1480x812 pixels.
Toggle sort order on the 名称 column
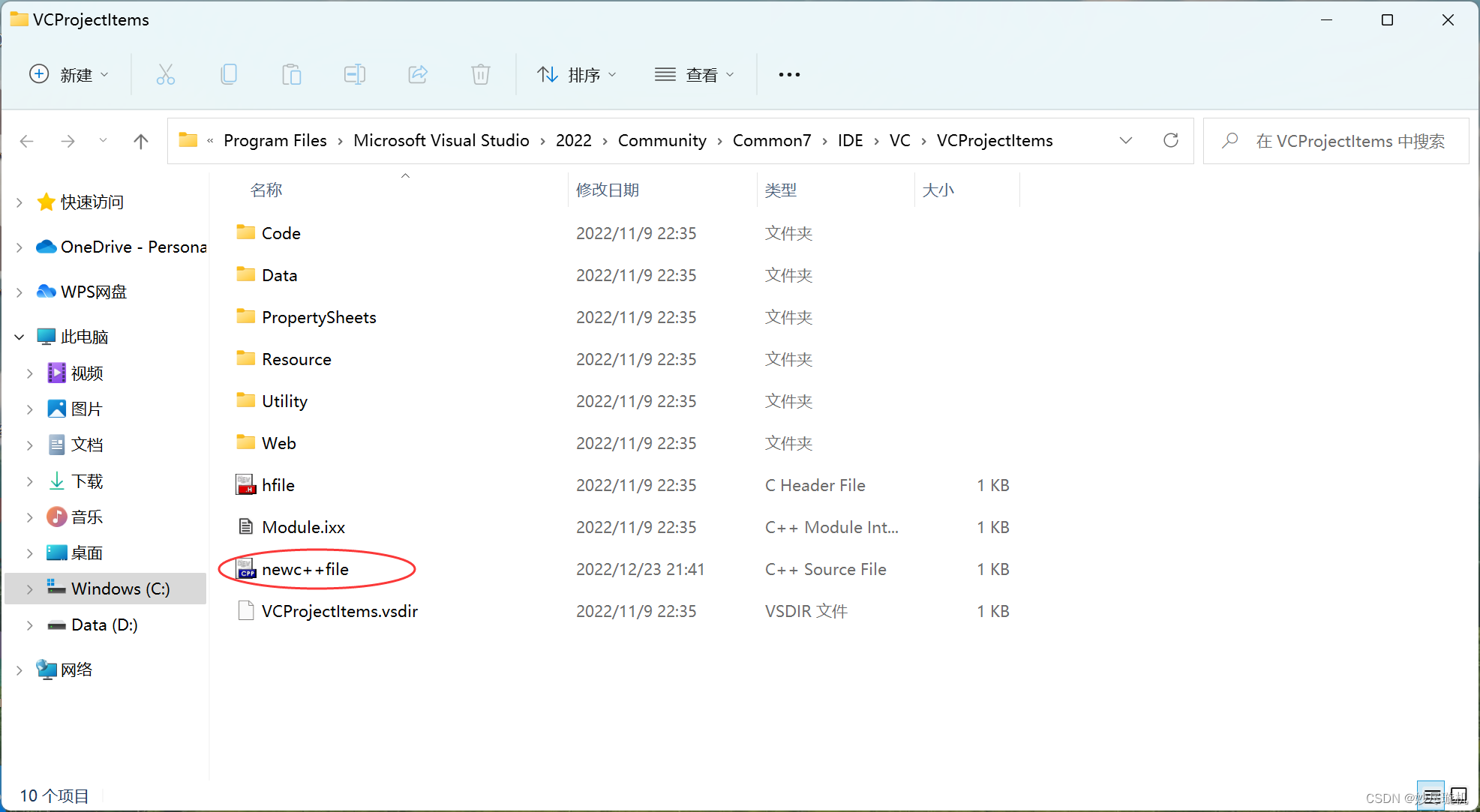pyautogui.click(x=266, y=189)
